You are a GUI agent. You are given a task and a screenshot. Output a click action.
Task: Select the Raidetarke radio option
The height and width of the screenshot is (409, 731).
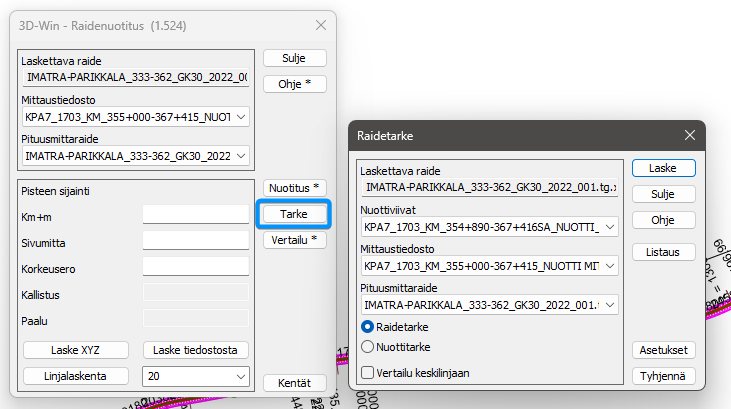(368, 326)
